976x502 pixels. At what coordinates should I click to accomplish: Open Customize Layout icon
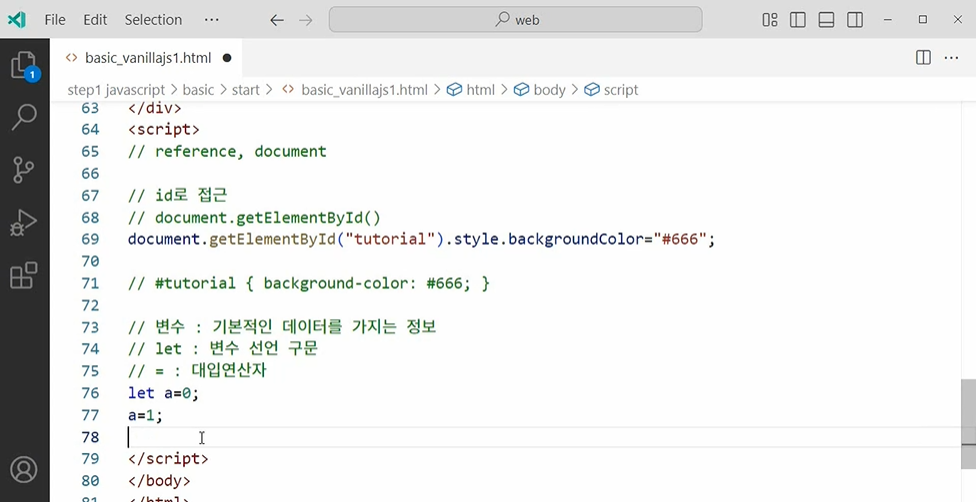pyautogui.click(x=770, y=20)
